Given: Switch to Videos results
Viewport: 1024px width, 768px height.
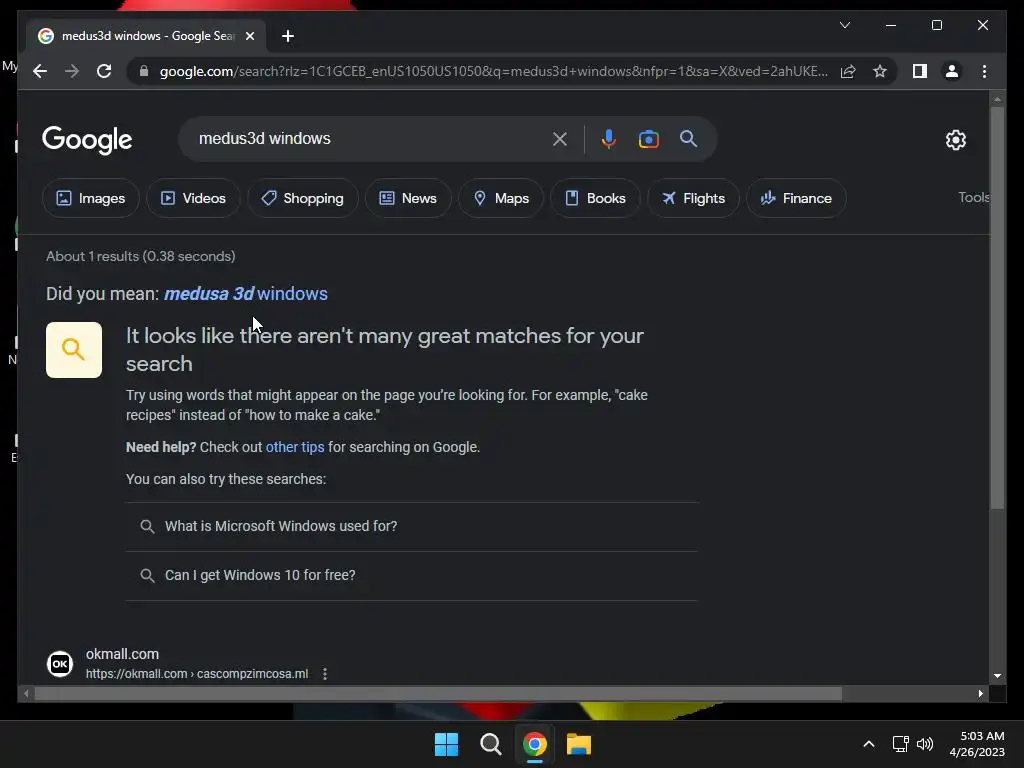Looking at the screenshot, I should point(193,198).
